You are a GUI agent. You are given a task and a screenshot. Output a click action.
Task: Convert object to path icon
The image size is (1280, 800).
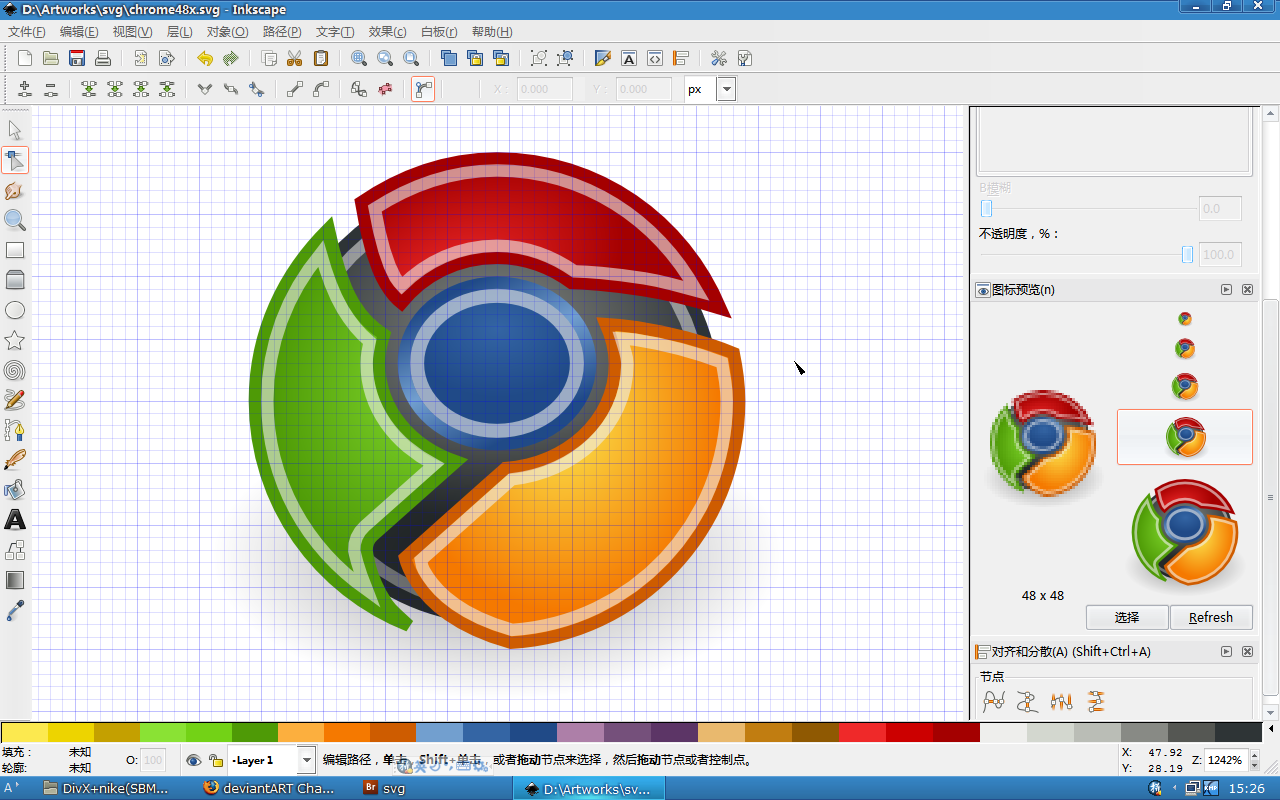pos(359,89)
